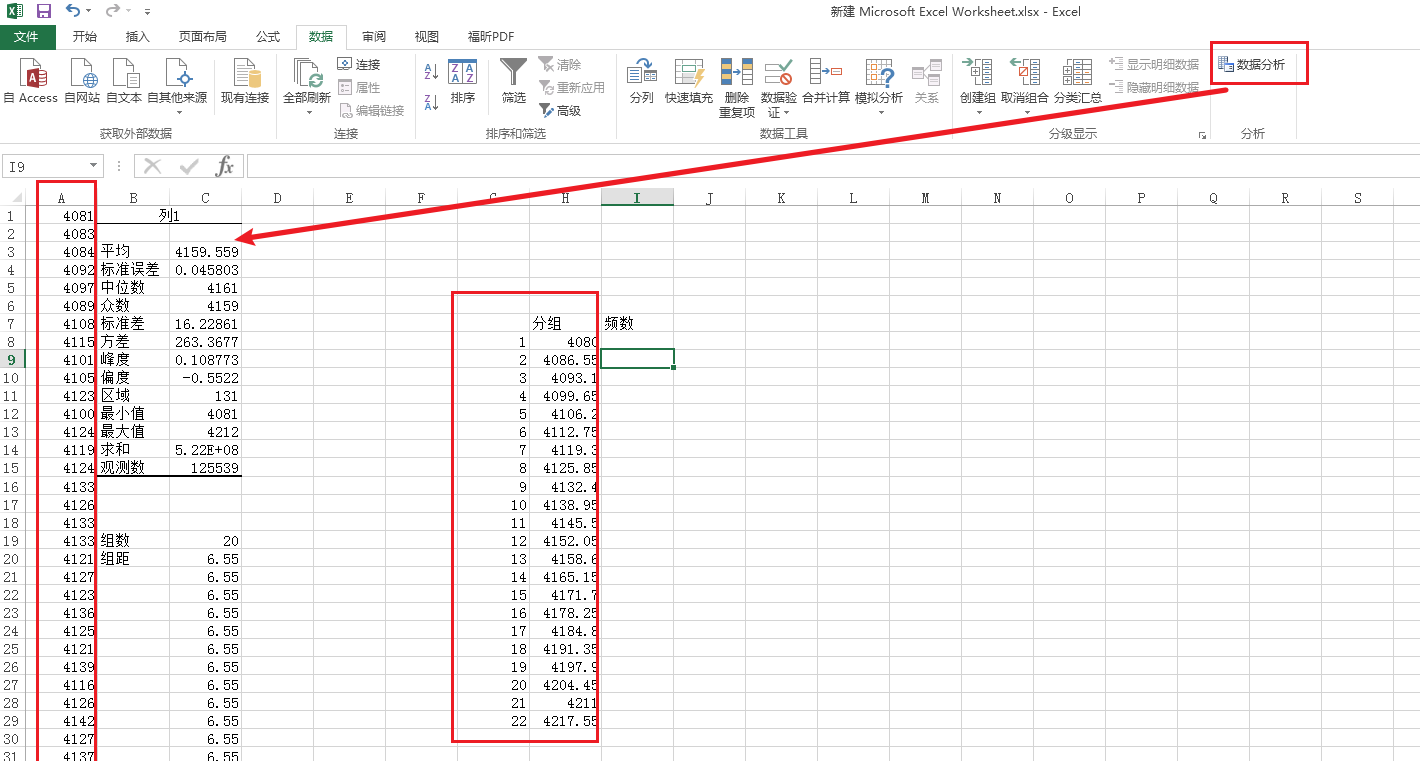Click the 组数 label cell

pos(134,540)
